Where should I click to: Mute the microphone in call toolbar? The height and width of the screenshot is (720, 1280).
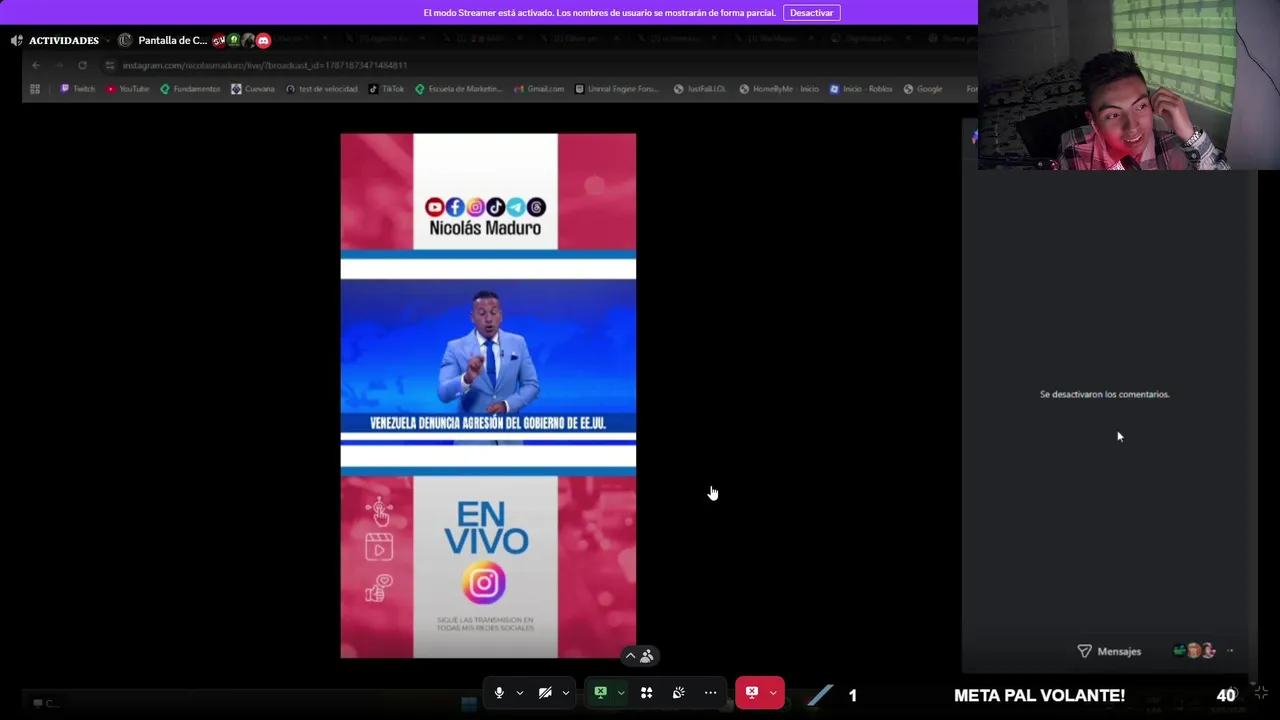[499, 693]
